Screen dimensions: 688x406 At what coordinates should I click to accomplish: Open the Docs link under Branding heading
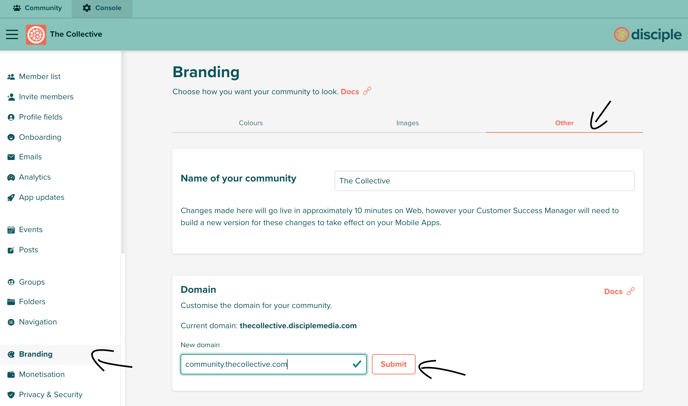[x=350, y=92]
